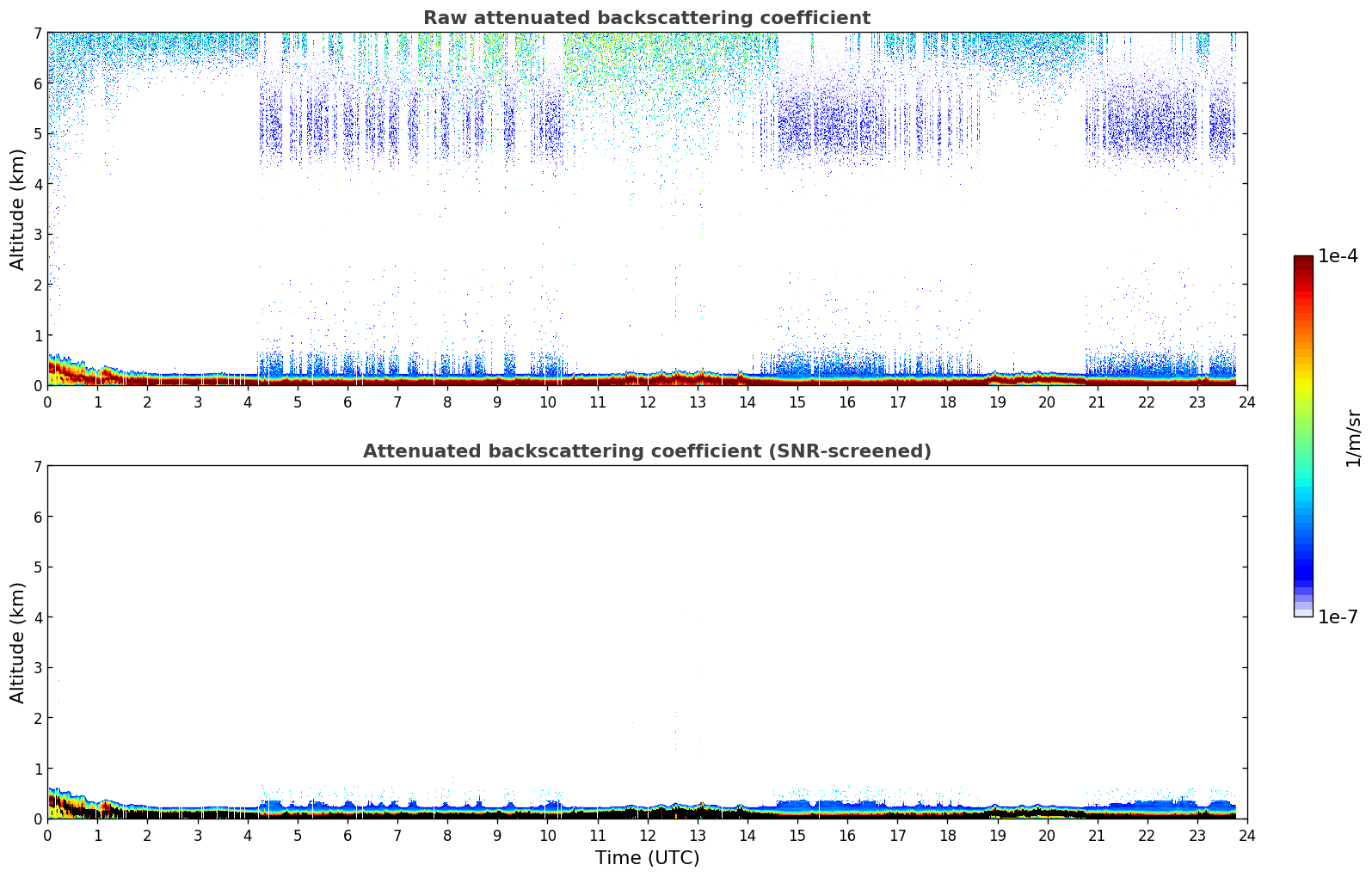Click the '1/m/sr' colorbar unit label
The width and height of the screenshot is (1372, 877).
coord(1353,437)
